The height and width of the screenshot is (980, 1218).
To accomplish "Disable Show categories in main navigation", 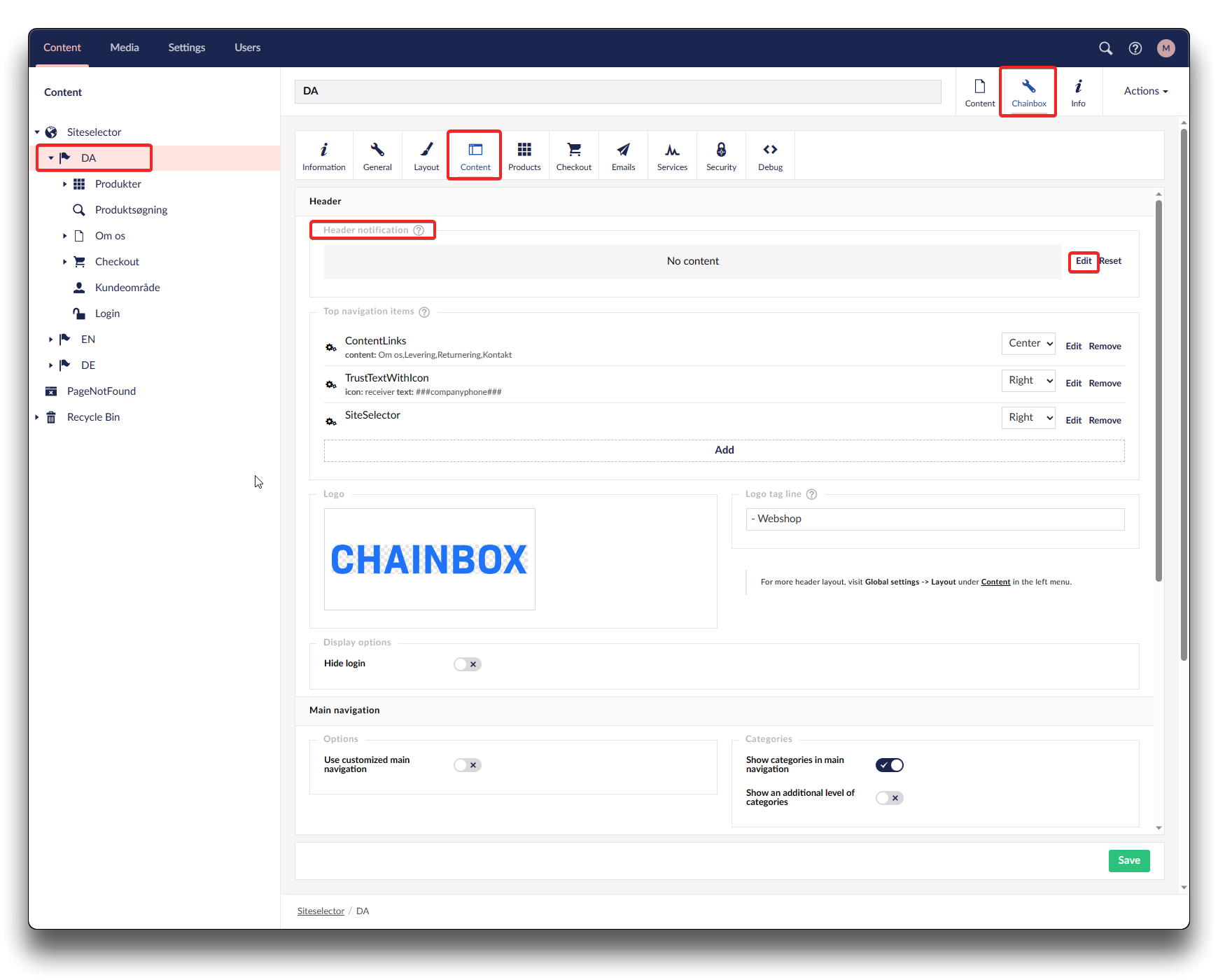I will [x=889, y=765].
